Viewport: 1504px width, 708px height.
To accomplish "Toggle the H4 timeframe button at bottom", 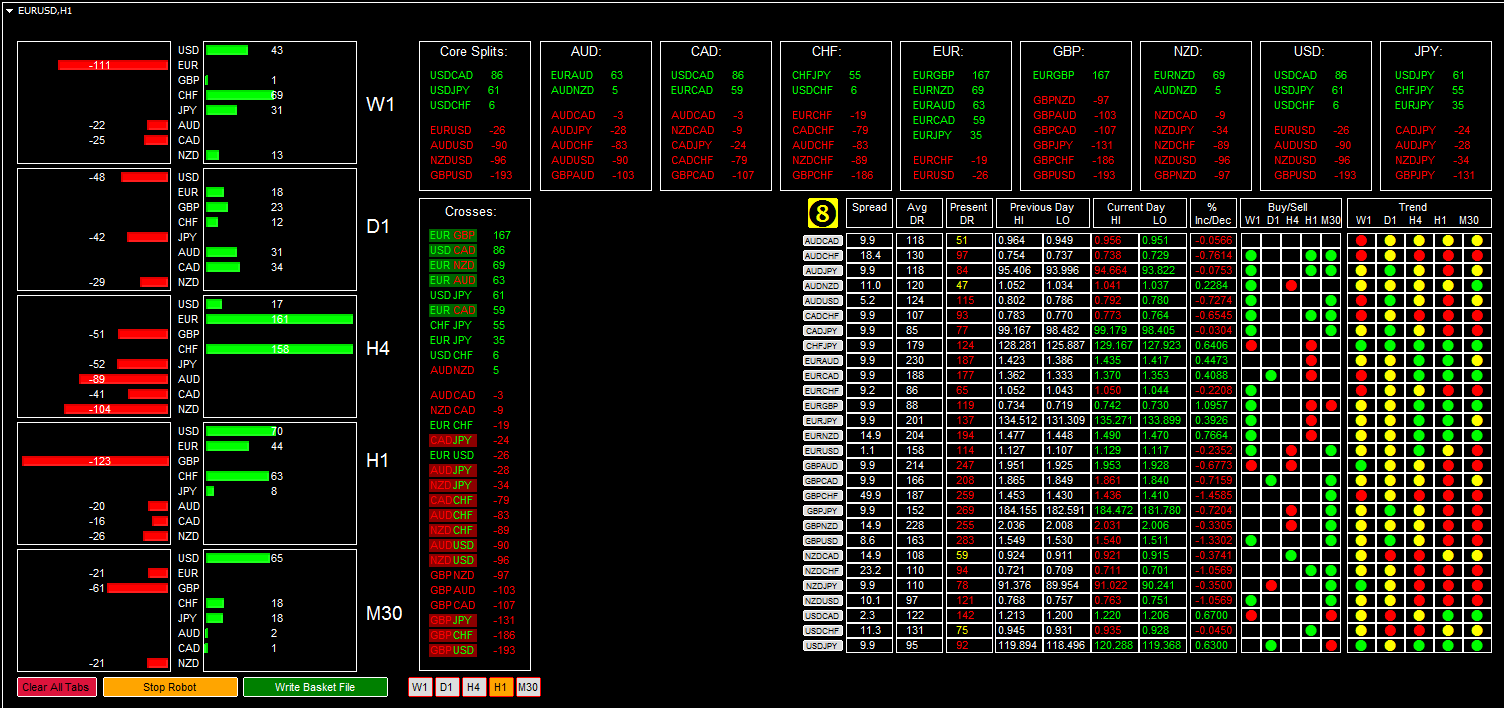I will click(474, 687).
